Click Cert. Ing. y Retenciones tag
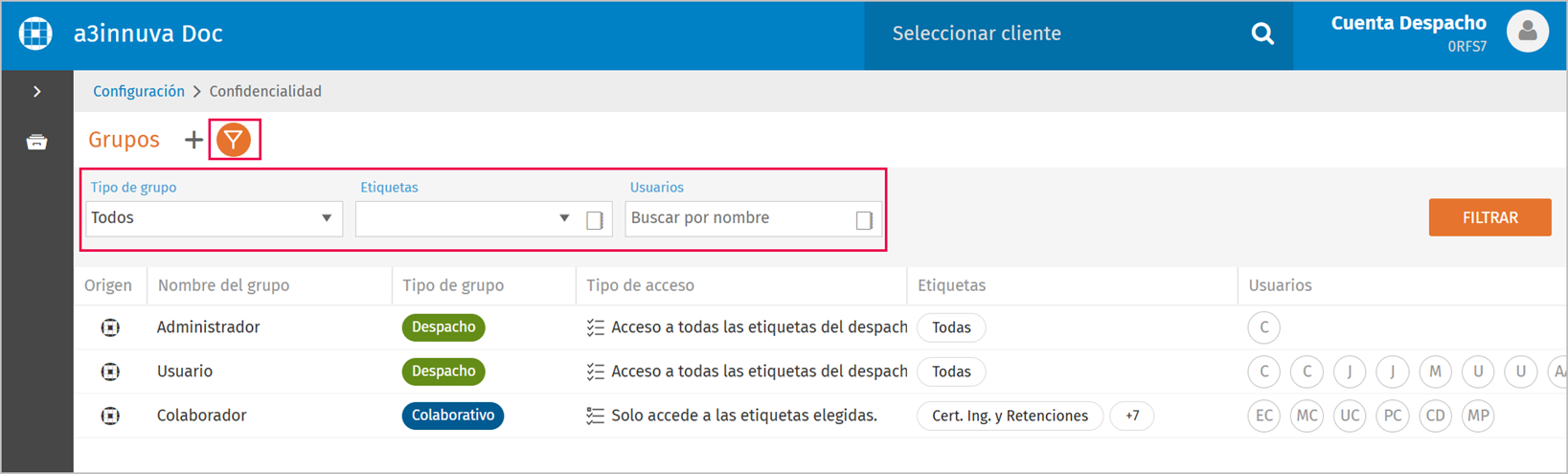The width and height of the screenshot is (1568, 474). click(x=1010, y=416)
